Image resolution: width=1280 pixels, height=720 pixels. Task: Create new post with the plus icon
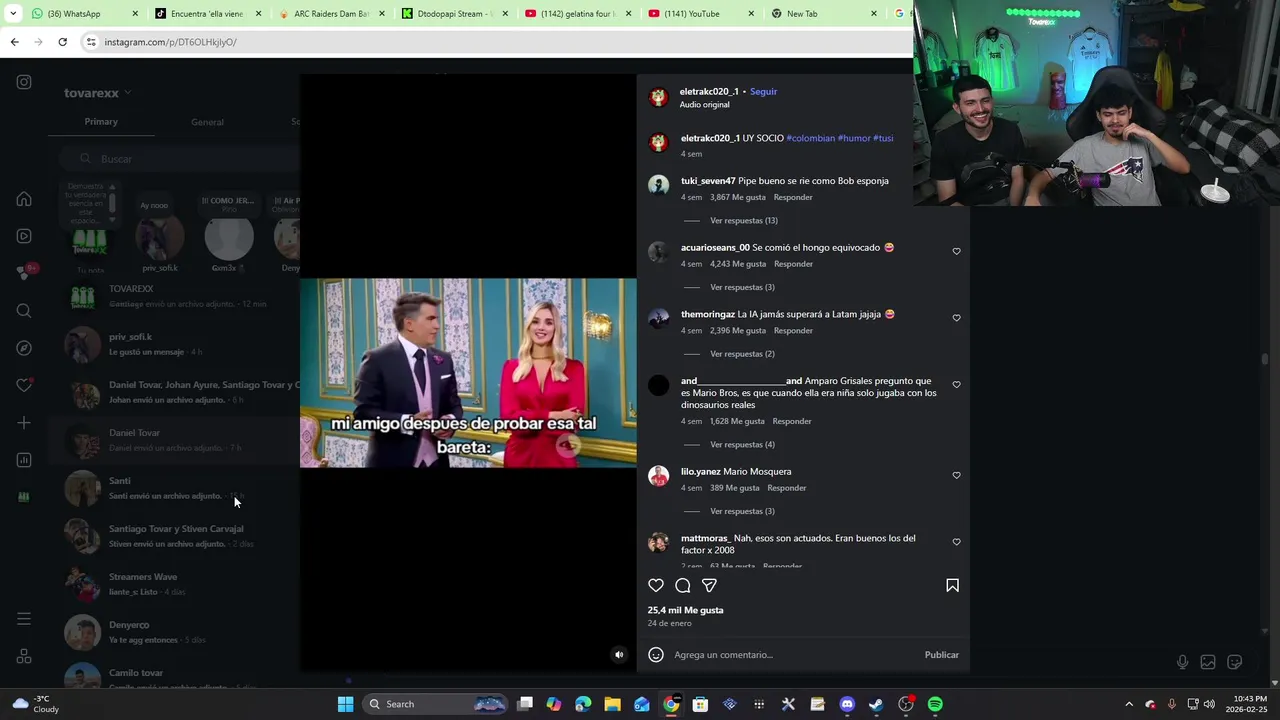(24, 423)
